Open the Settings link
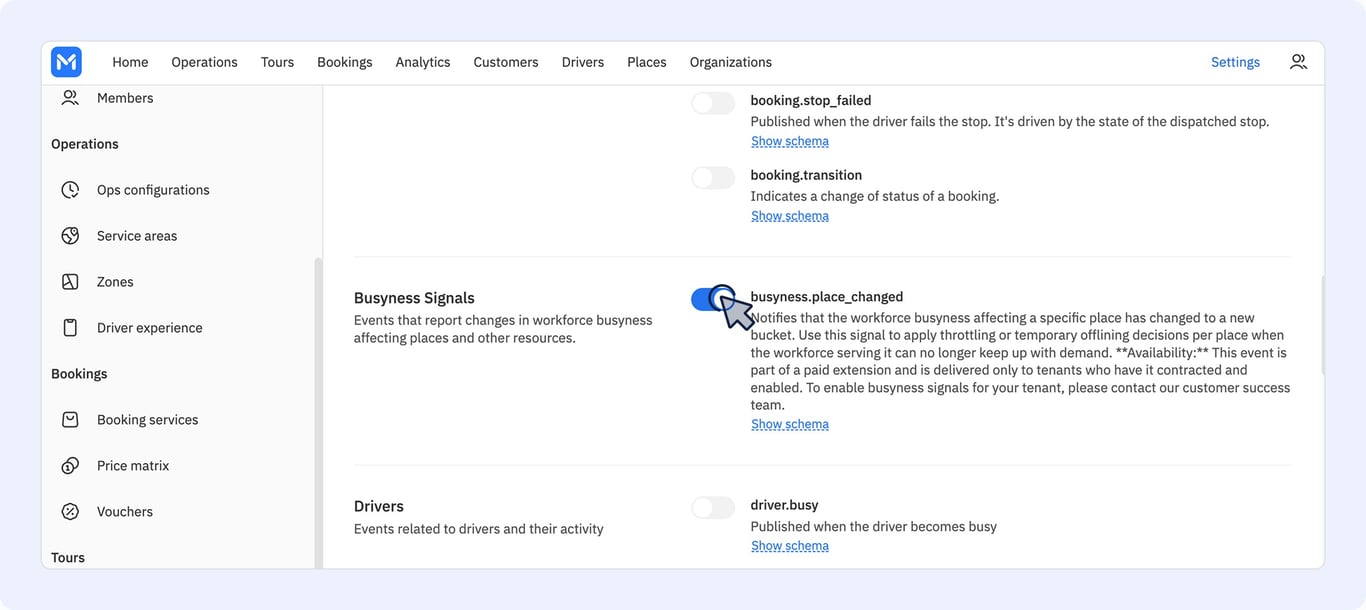The image size is (1366, 610). (x=1235, y=62)
